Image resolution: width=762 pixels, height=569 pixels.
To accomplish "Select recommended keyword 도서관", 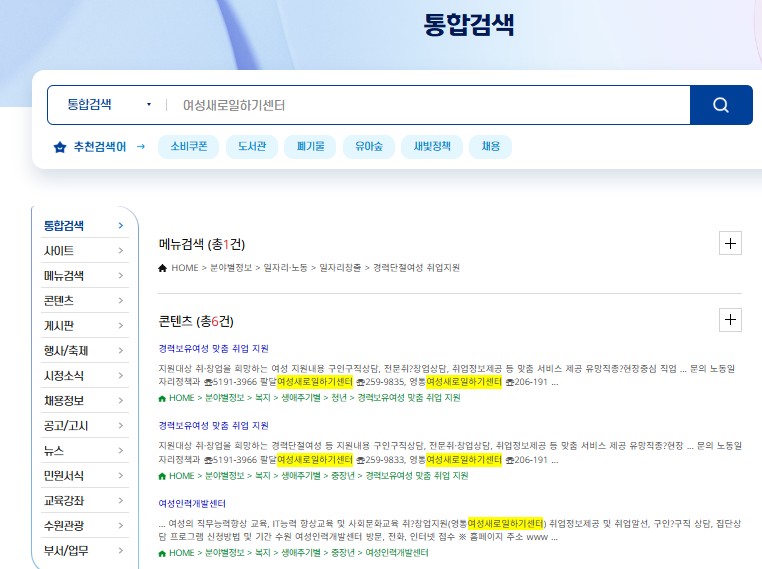I will pyautogui.click(x=252, y=146).
